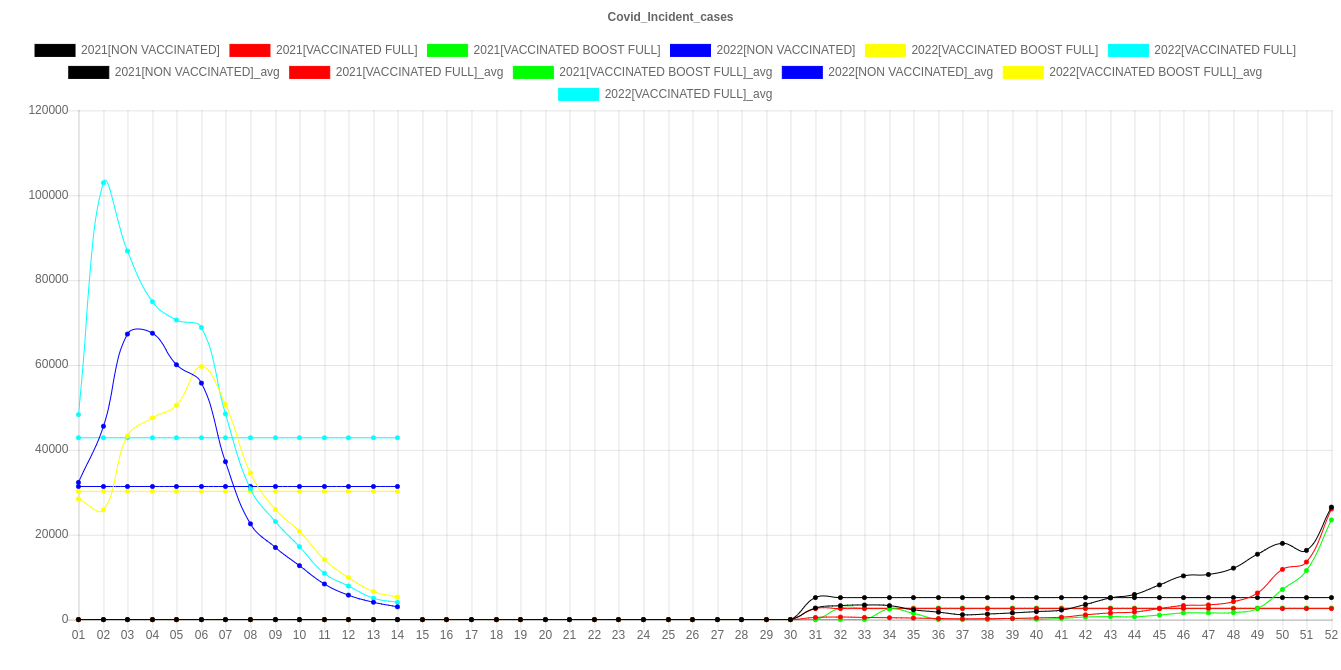The image size is (1341, 670).
Task: Click the x-axis tick label 30
Action: [x=790, y=635]
